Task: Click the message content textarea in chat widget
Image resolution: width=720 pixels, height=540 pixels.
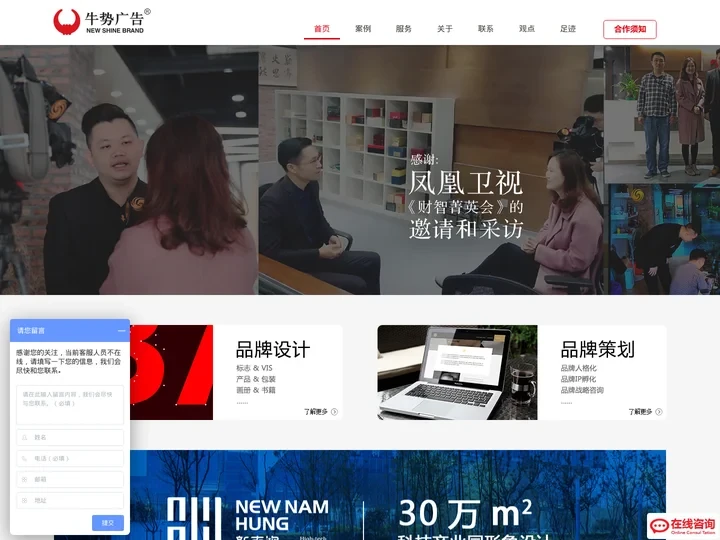Action: click(x=70, y=405)
